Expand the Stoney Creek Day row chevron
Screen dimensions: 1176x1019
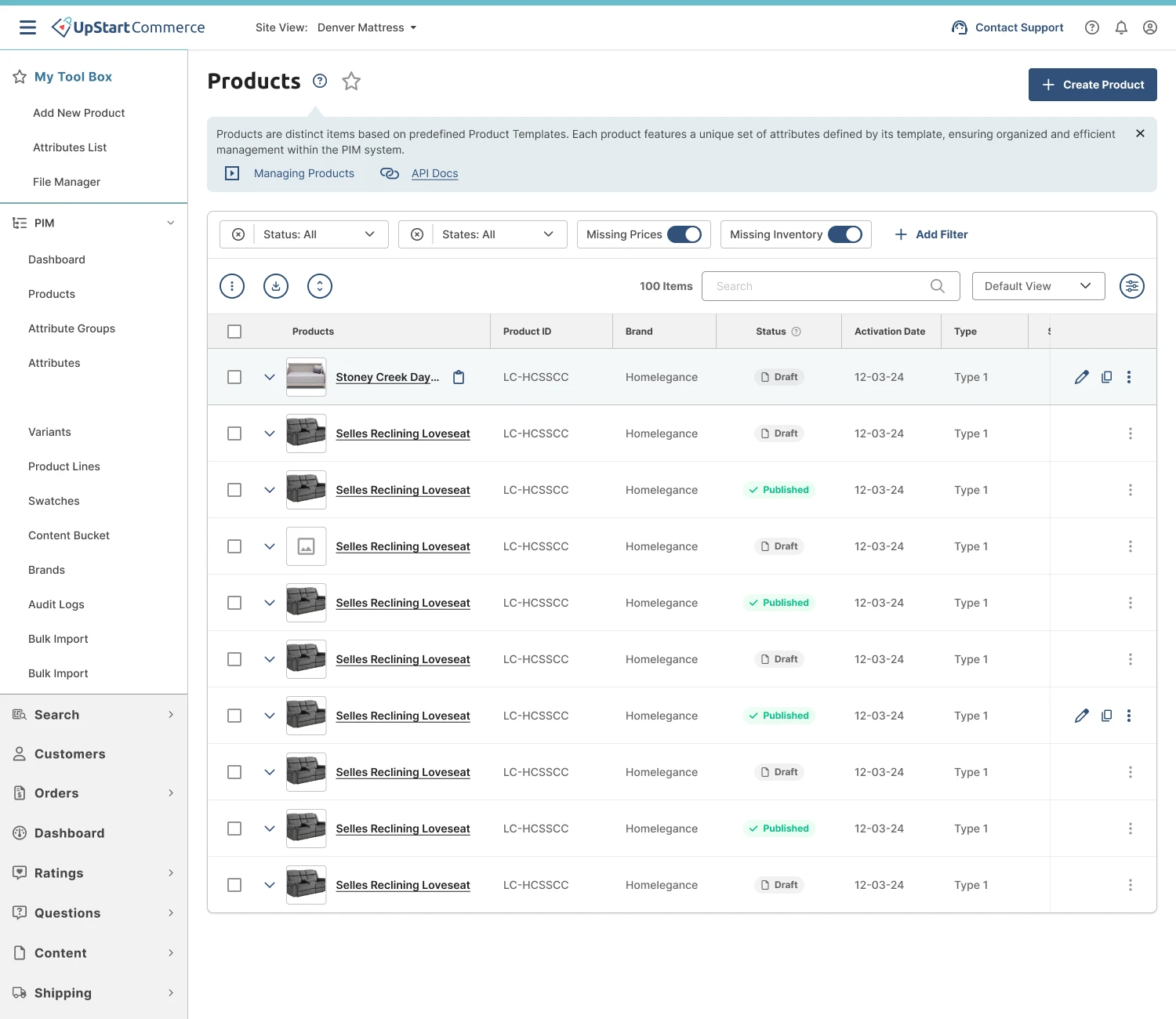tap(270, 377)
